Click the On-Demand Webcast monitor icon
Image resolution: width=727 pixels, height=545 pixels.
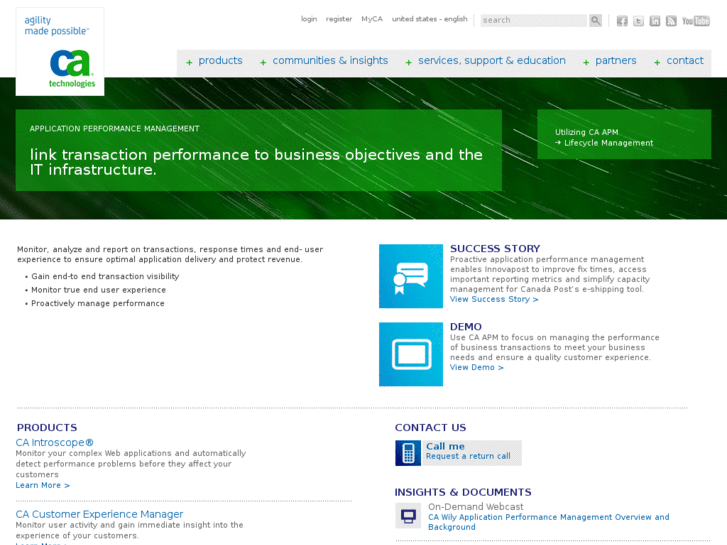(408, 516)
